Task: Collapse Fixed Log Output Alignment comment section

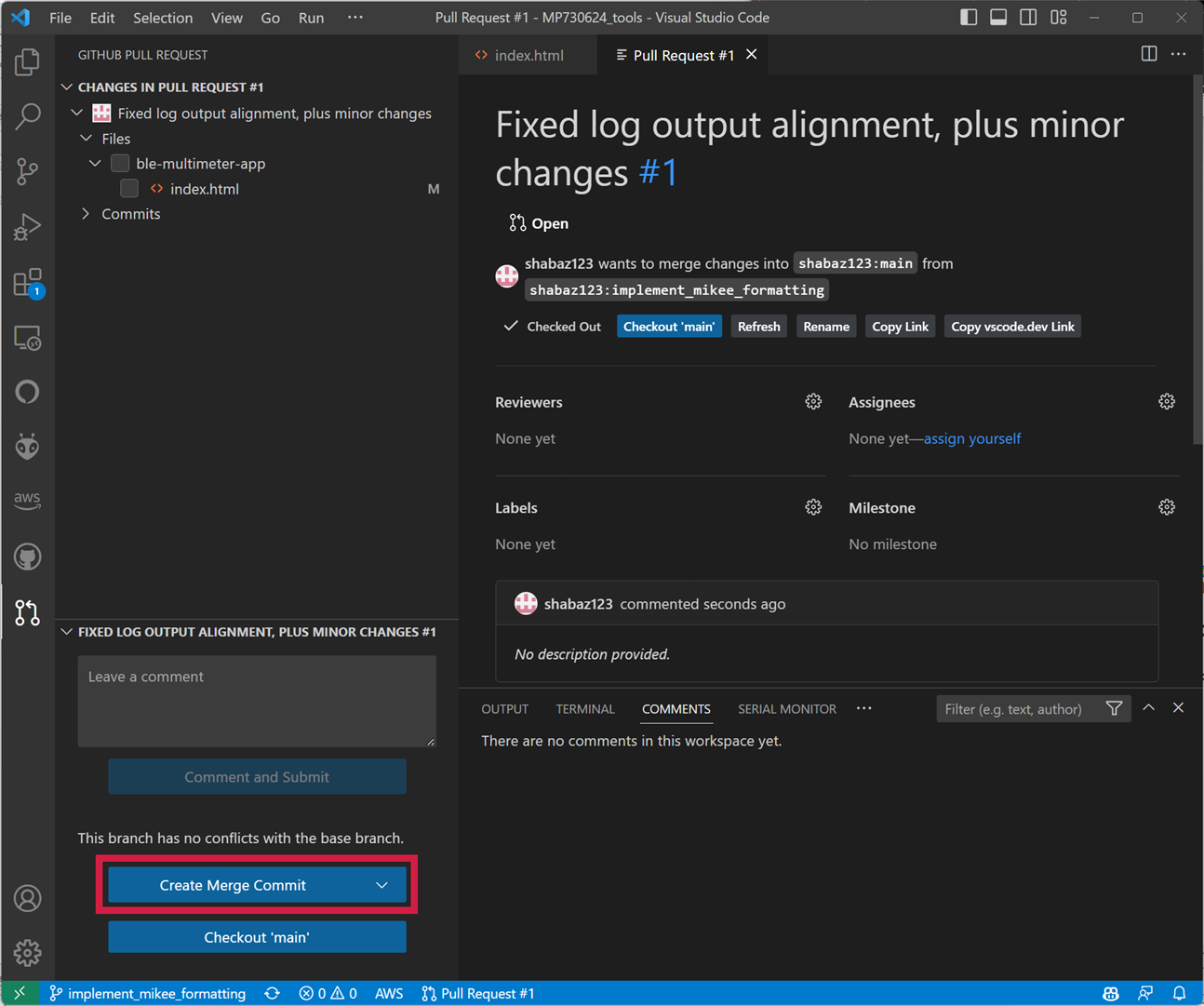Action: tap(67, 632)
